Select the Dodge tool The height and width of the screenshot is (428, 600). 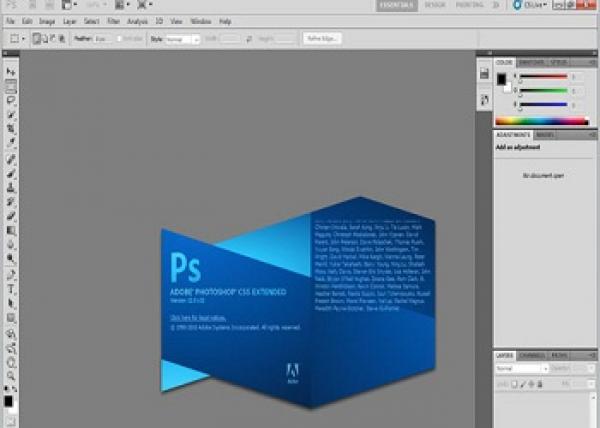click(11, 259)
